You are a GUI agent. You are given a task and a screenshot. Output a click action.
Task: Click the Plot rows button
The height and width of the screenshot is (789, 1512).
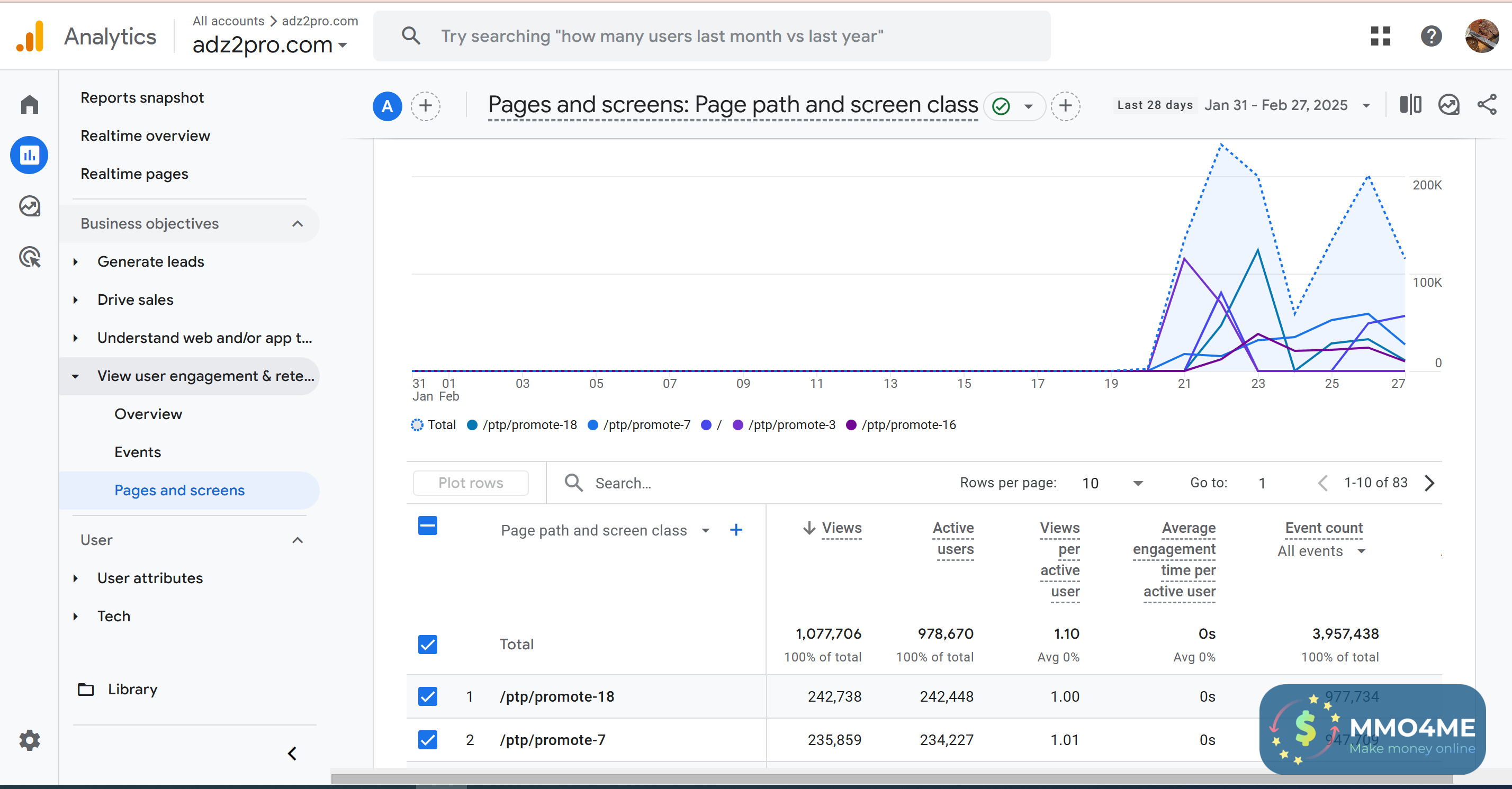click(x=471, y=483)
